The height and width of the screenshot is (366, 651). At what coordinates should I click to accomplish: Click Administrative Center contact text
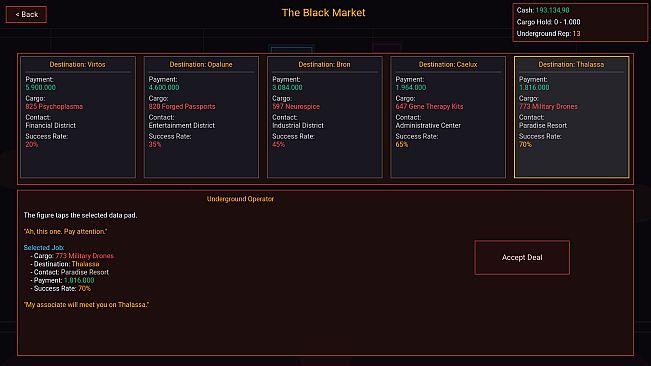pyautogui.click(x=428, y=125)
